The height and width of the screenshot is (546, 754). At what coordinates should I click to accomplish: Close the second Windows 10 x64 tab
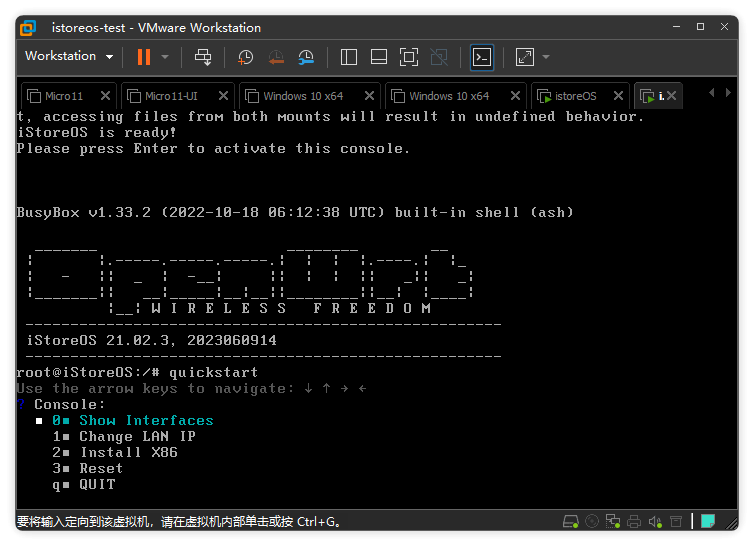pyautogui.click(x=515, y=96)
